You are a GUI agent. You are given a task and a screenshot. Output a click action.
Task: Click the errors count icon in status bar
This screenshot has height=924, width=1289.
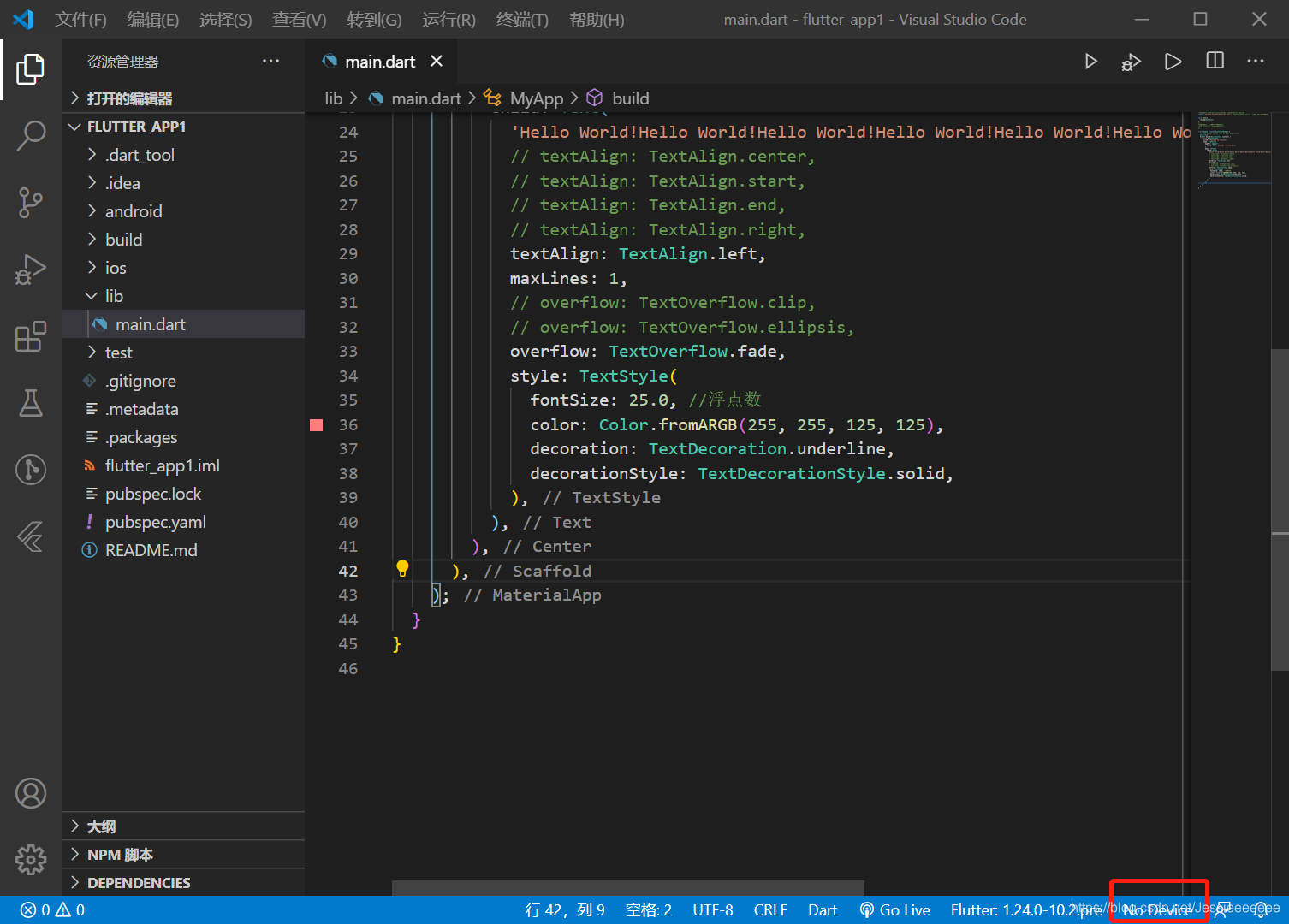pyautogui.click(x=28, y=910)
